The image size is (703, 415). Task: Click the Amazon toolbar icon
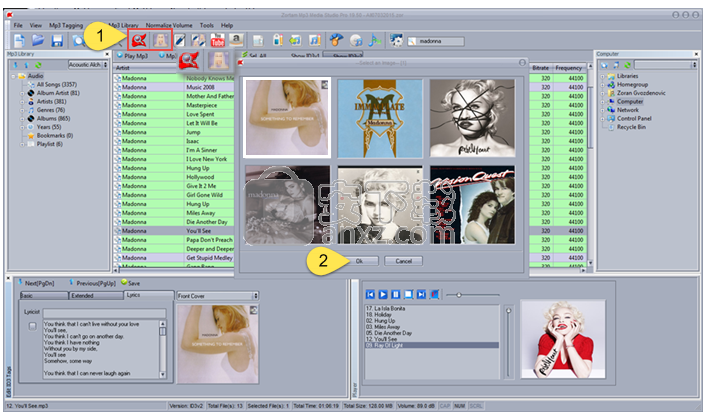[236, 41]
